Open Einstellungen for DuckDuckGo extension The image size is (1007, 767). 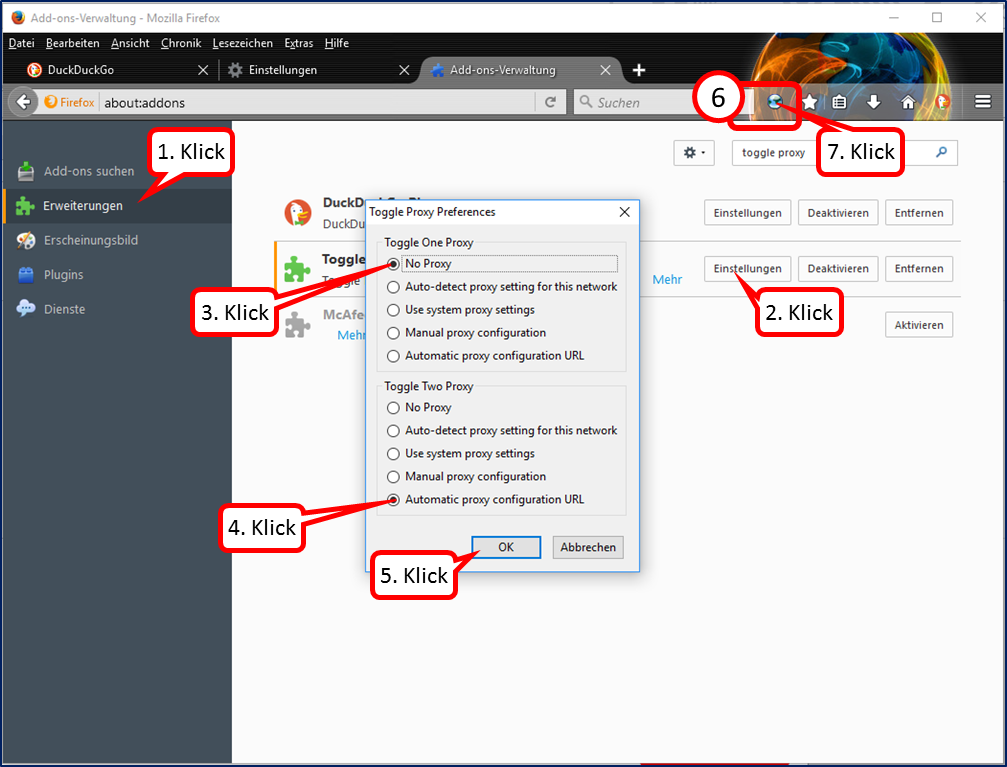[748, 213]
